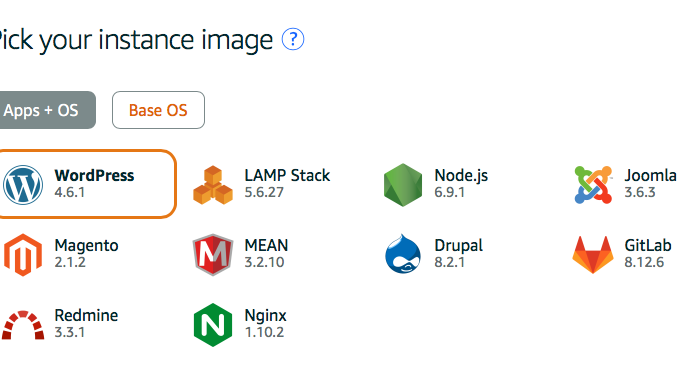
Task: Click the MEAN shield icon
Action: point(213,255)
